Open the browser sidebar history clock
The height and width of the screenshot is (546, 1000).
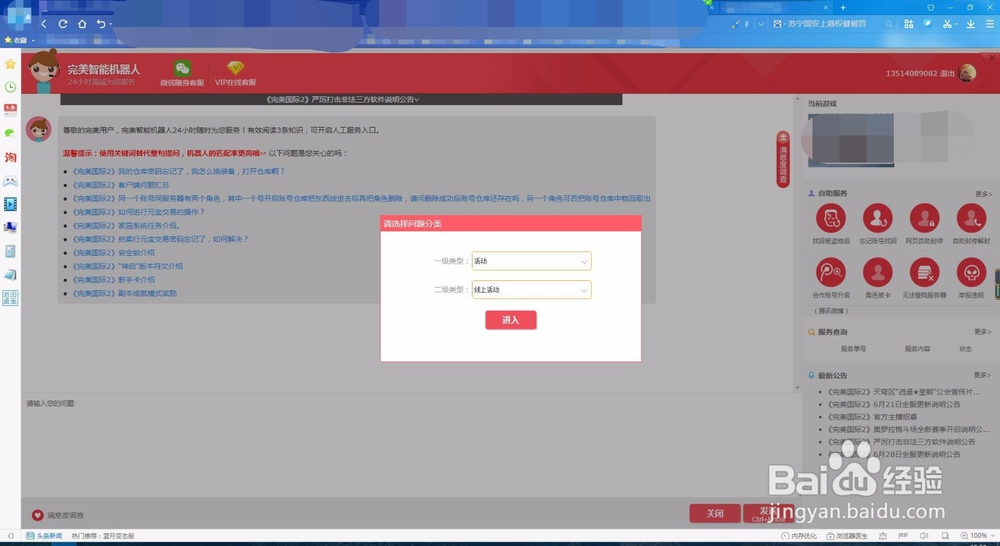[10, 87]
